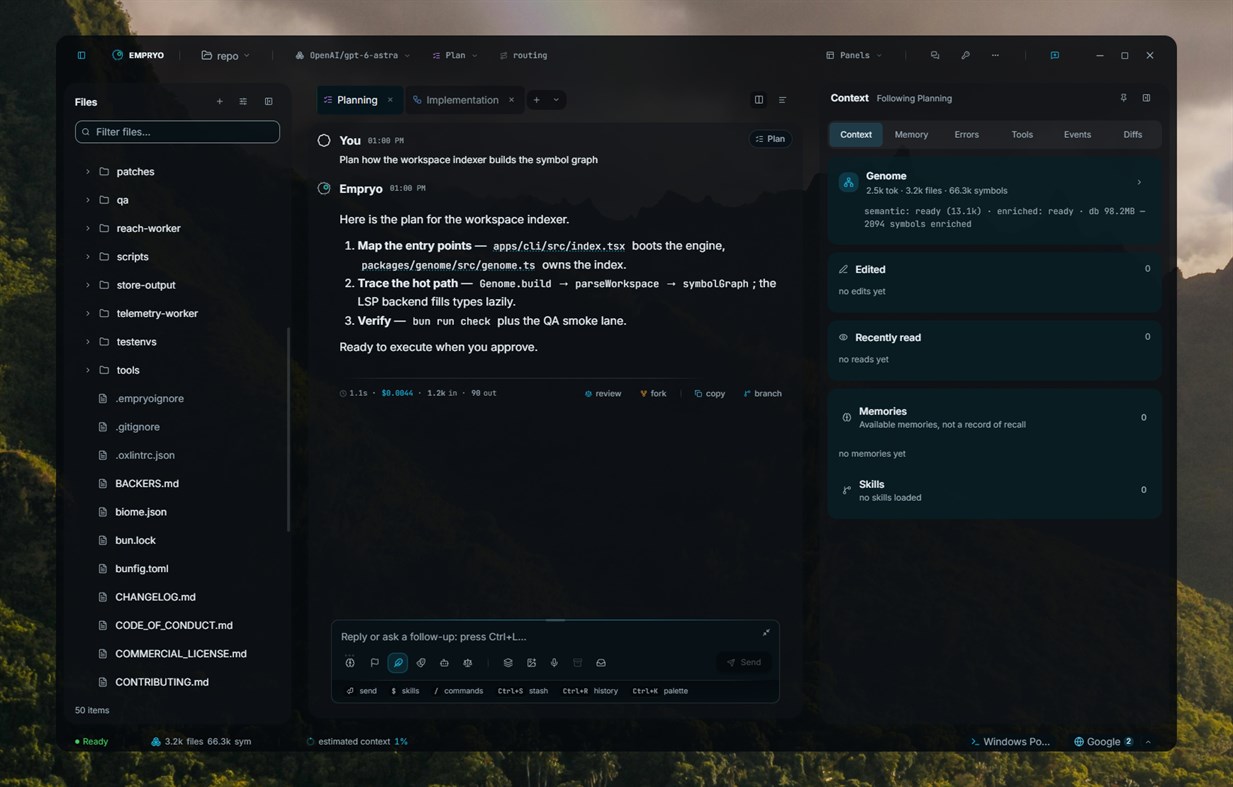Click the balance scales icon in composer
The image size is (1233, 787).
[x=468, y=662]
